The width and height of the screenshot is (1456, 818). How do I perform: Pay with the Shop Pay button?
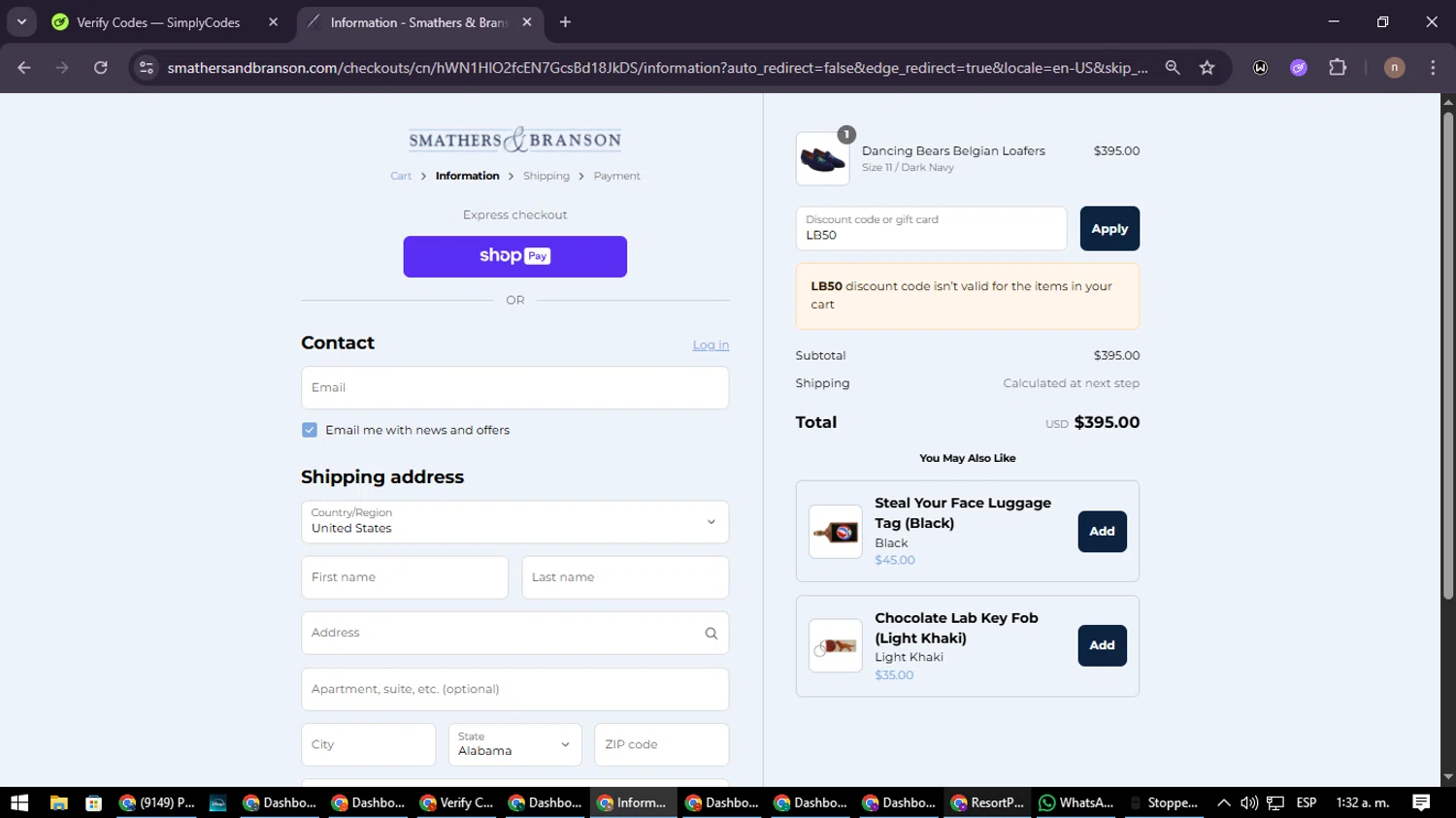514,256
